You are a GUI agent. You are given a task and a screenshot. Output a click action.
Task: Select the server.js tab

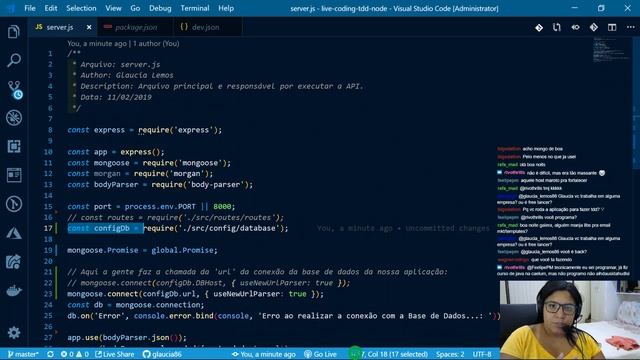coord(60,27)
